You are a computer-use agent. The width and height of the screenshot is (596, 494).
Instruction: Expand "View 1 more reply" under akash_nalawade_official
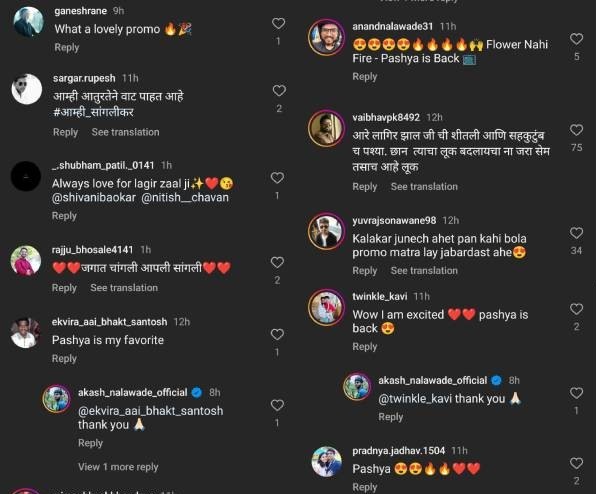tap(118, 467)
